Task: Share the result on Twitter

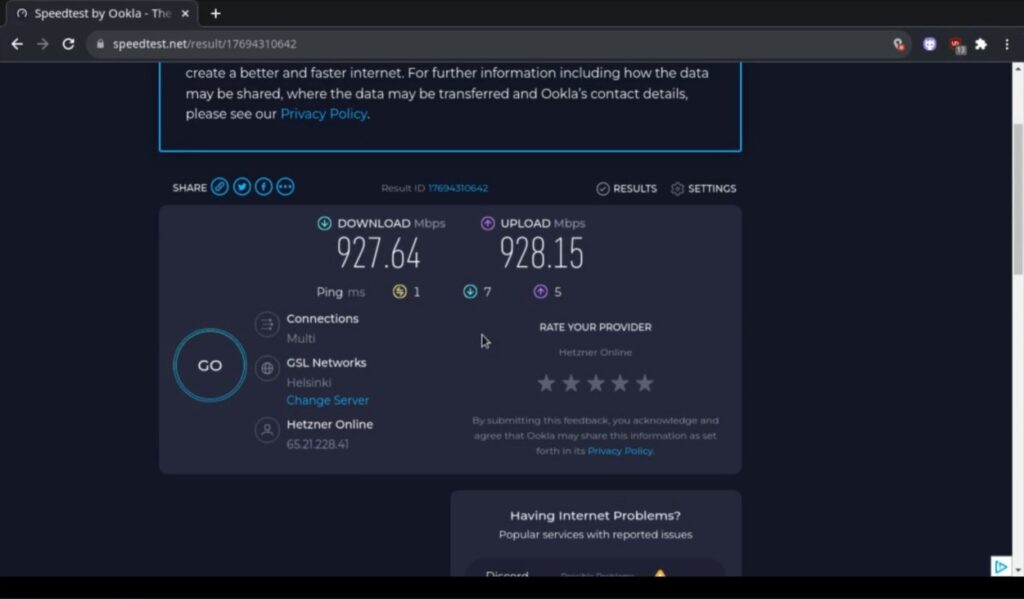Action: (x=242, y=187)
